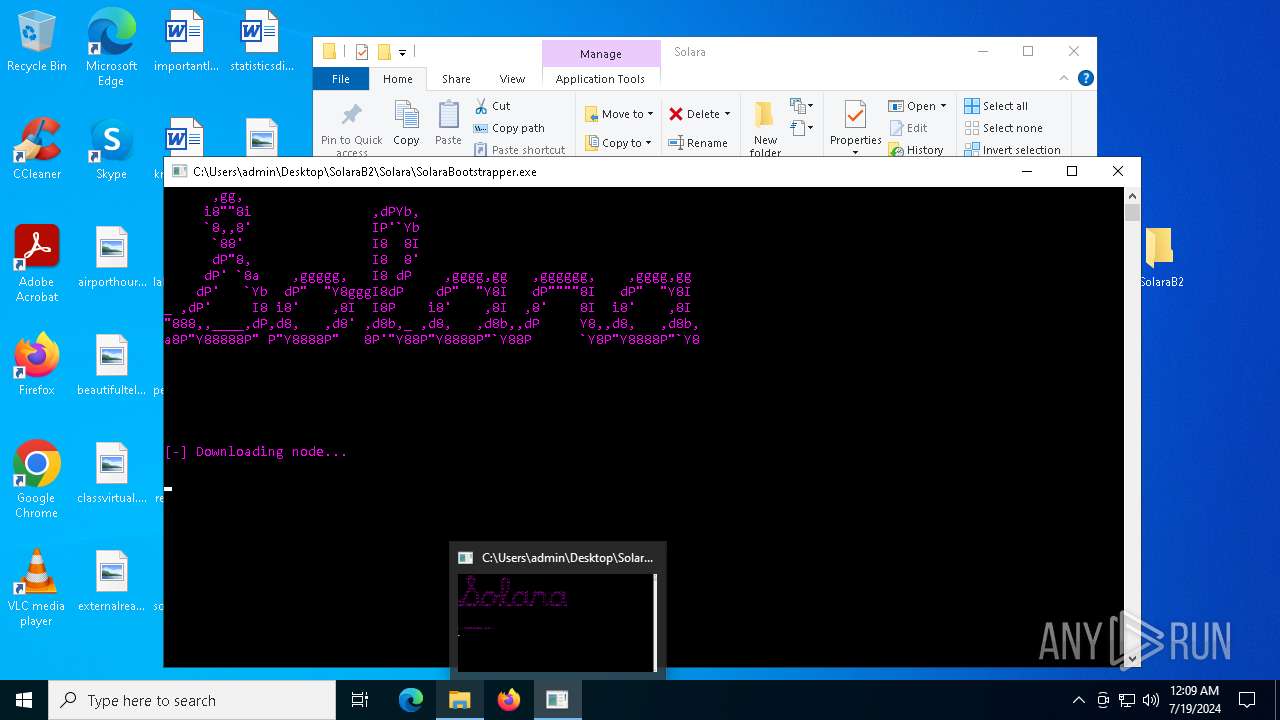
Task: Click the SolaraBootstrapper taskbar preview thumbnail
Action: pos(558,611)
